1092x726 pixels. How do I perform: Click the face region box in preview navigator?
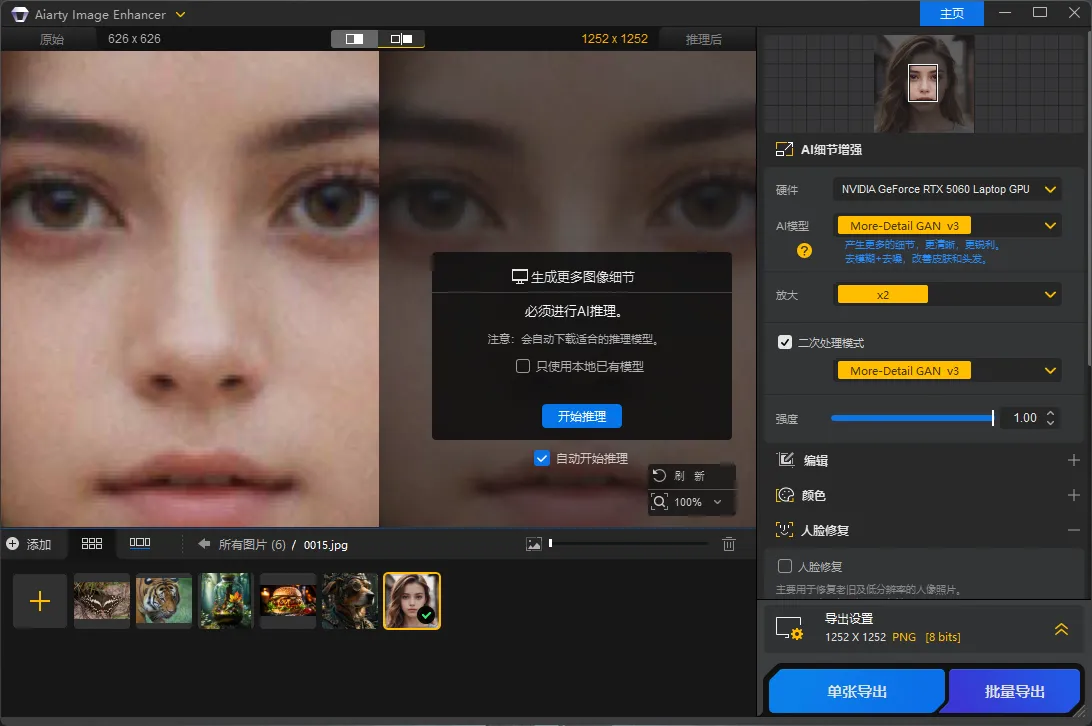click(923, 83)
